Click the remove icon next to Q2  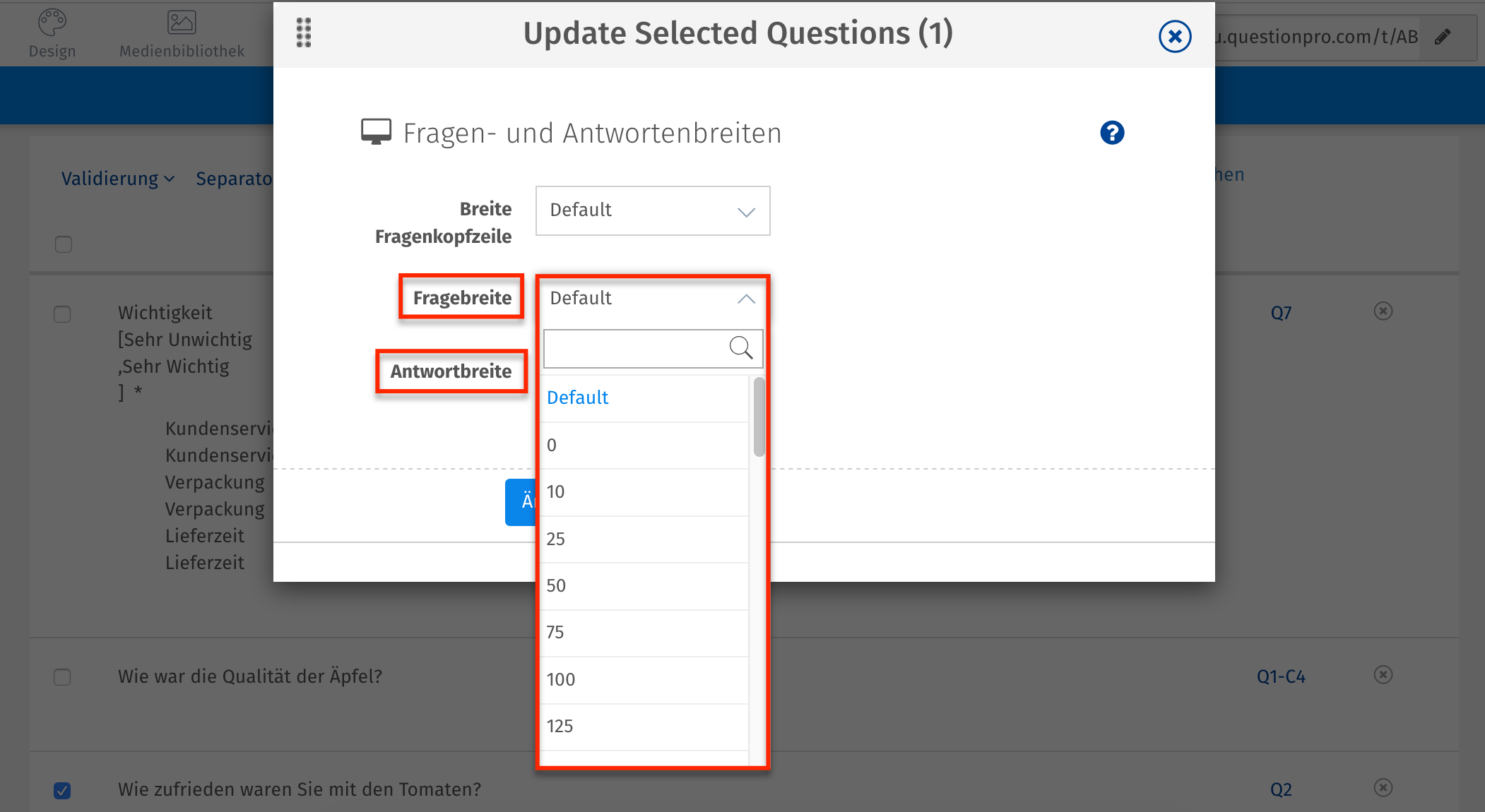pos(1383,788)
